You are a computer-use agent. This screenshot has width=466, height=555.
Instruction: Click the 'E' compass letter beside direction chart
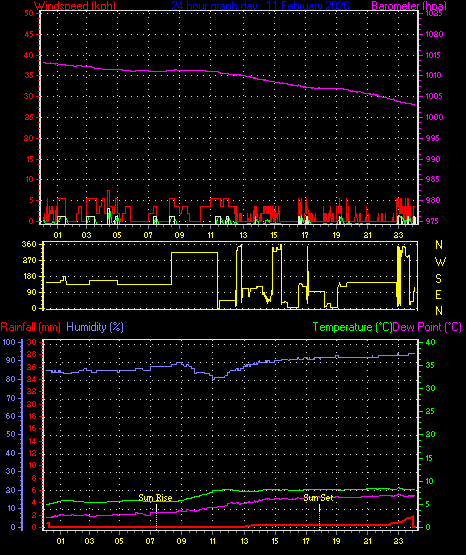tap(438, 294)
